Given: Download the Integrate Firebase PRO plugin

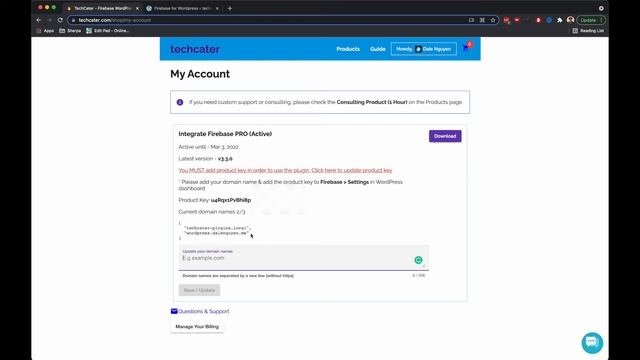Looking at the screenshot, I should tap(445, 136).
